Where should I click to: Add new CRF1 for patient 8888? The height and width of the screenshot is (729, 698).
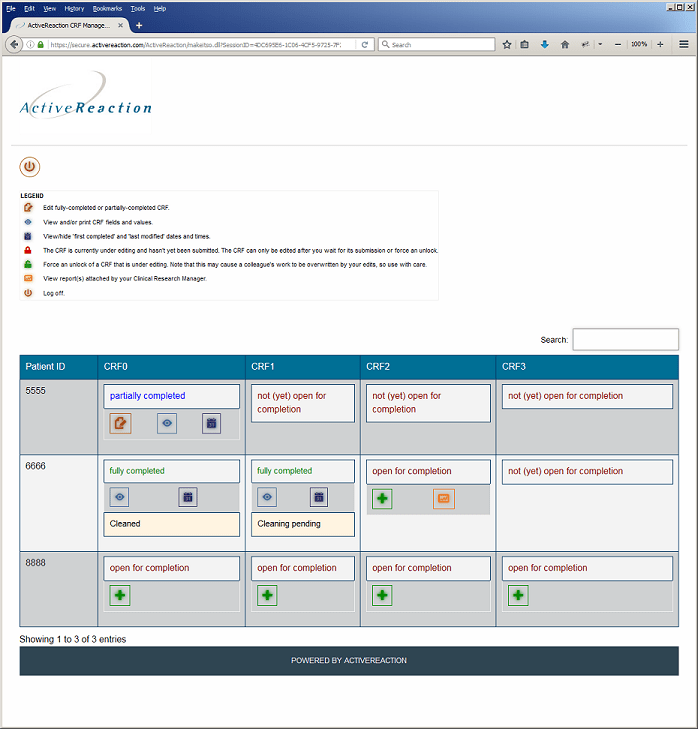point(267,596)
